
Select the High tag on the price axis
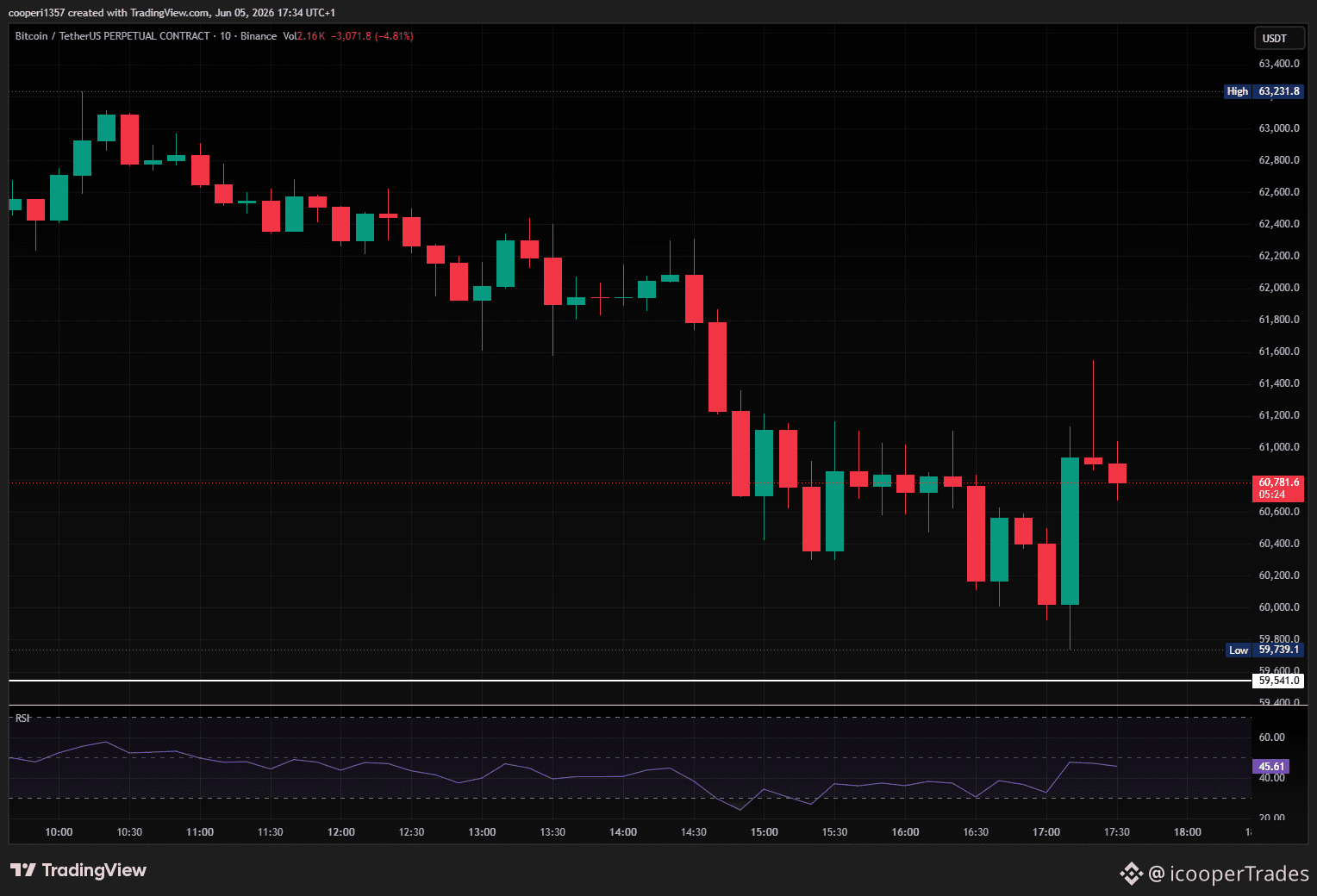1238,91
